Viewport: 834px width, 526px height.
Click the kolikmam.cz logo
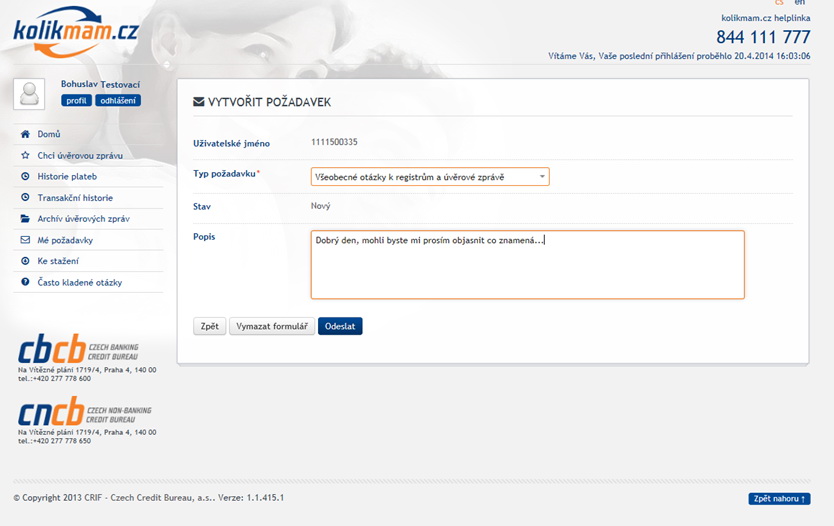point(75,30)
